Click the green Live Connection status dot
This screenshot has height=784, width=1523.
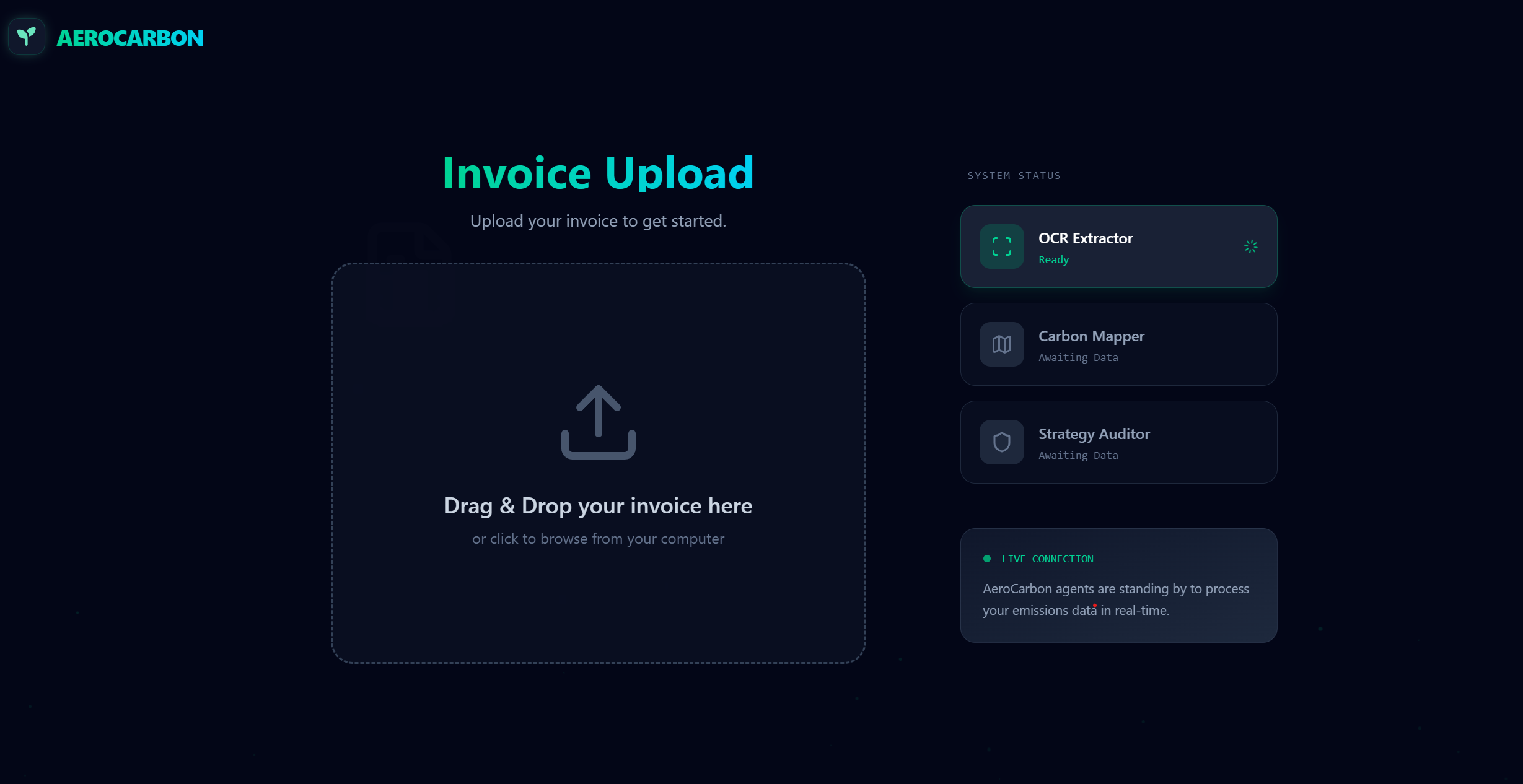(987, 559)
